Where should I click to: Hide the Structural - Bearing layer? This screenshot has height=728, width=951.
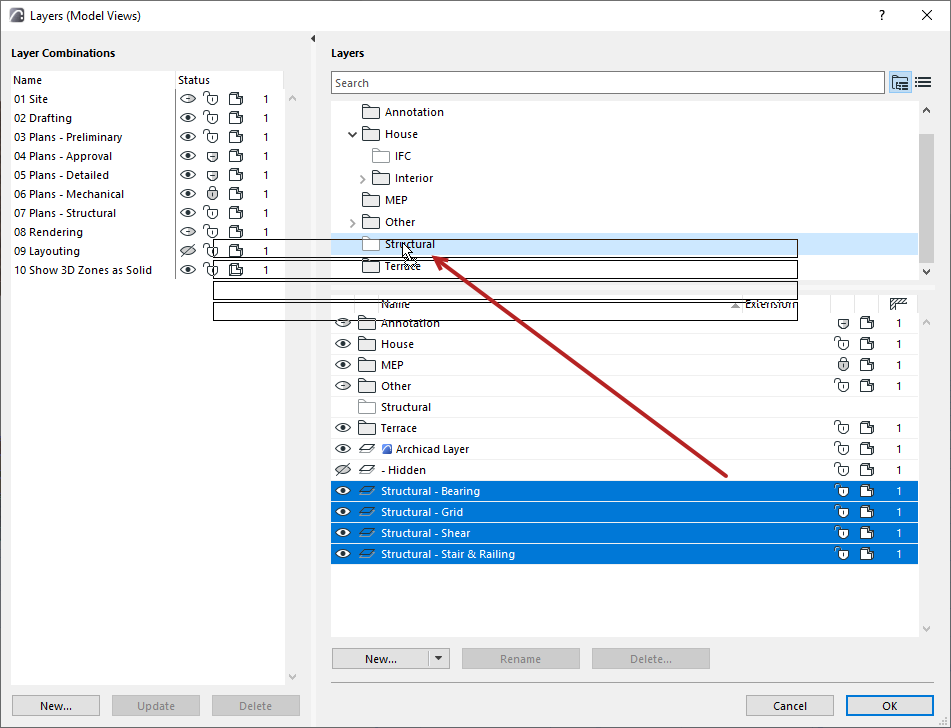[x=343, y=491]
